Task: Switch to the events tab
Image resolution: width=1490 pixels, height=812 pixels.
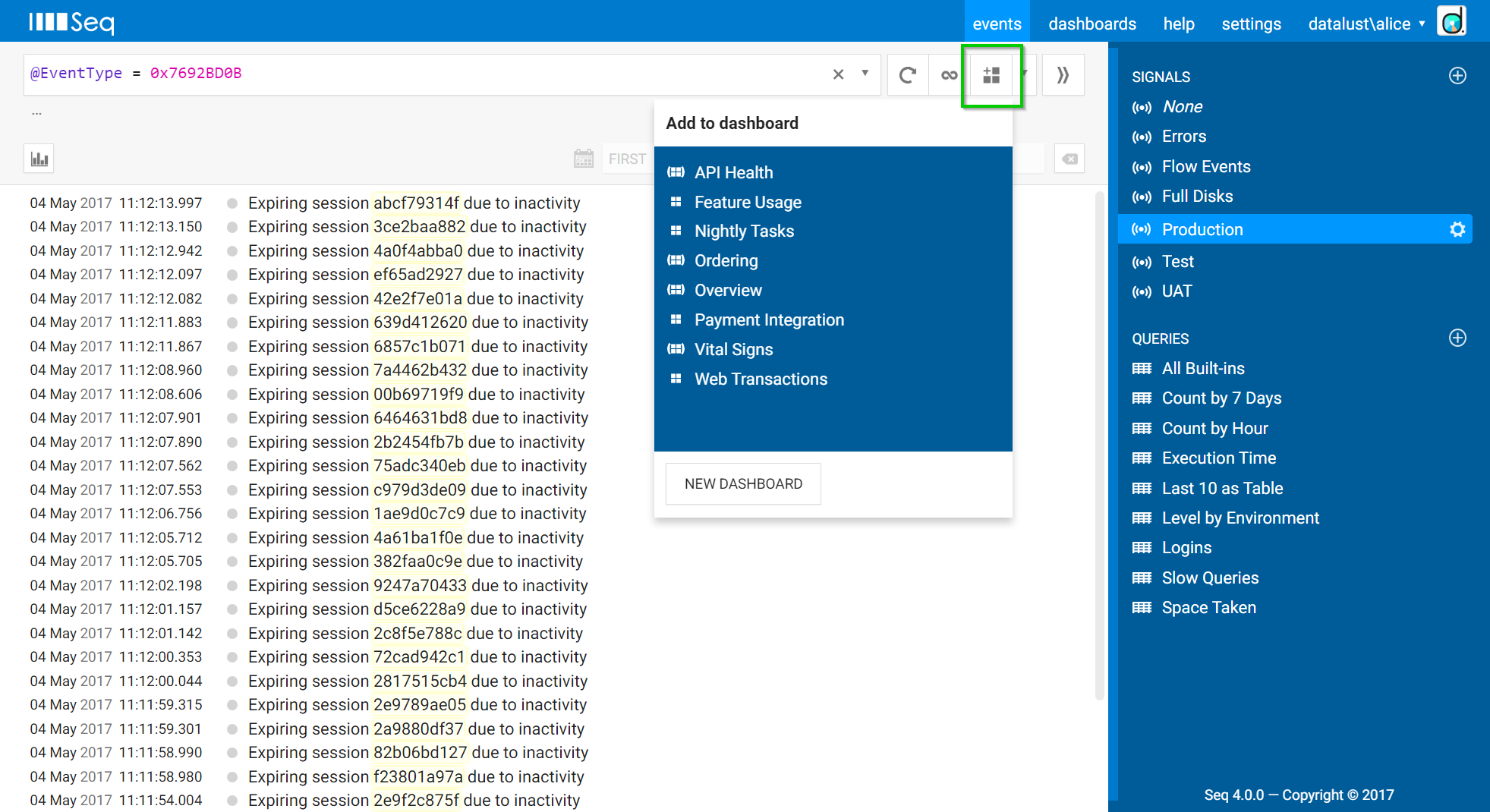Action: coord(997,24)
